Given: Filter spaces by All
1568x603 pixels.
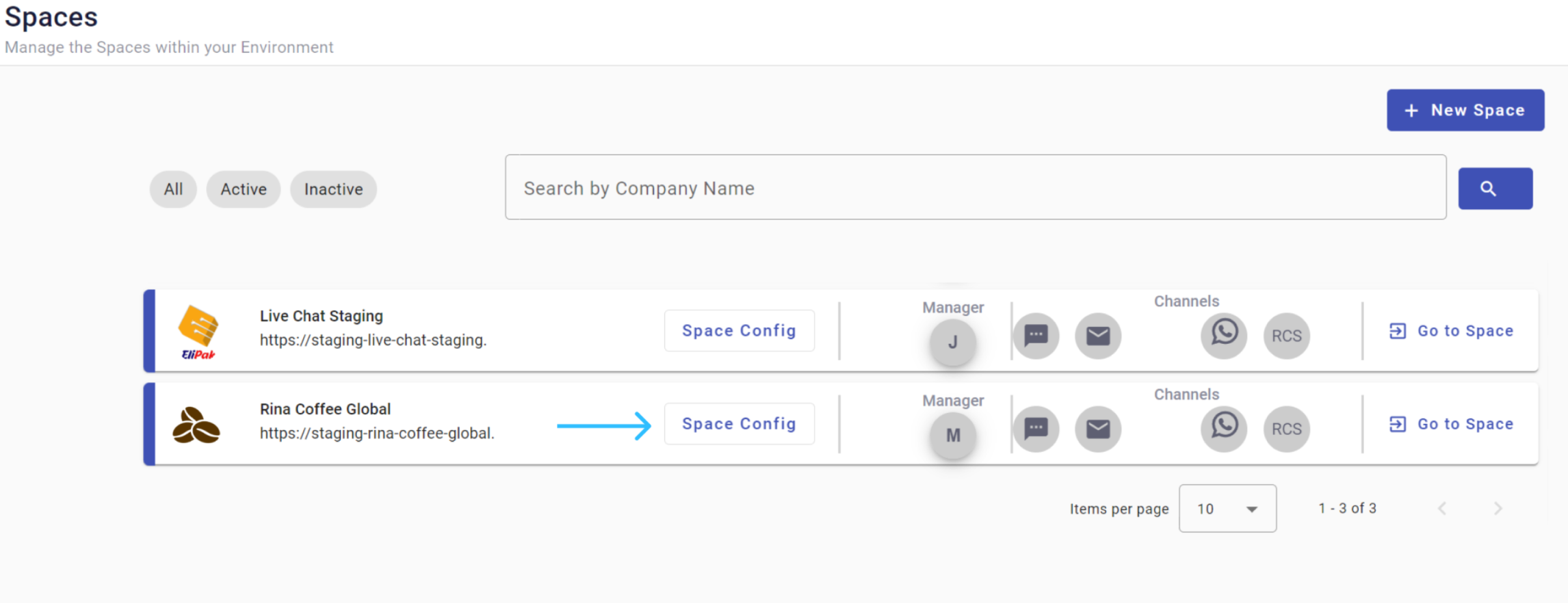Looking at the screenshot, I should point(173,189).
